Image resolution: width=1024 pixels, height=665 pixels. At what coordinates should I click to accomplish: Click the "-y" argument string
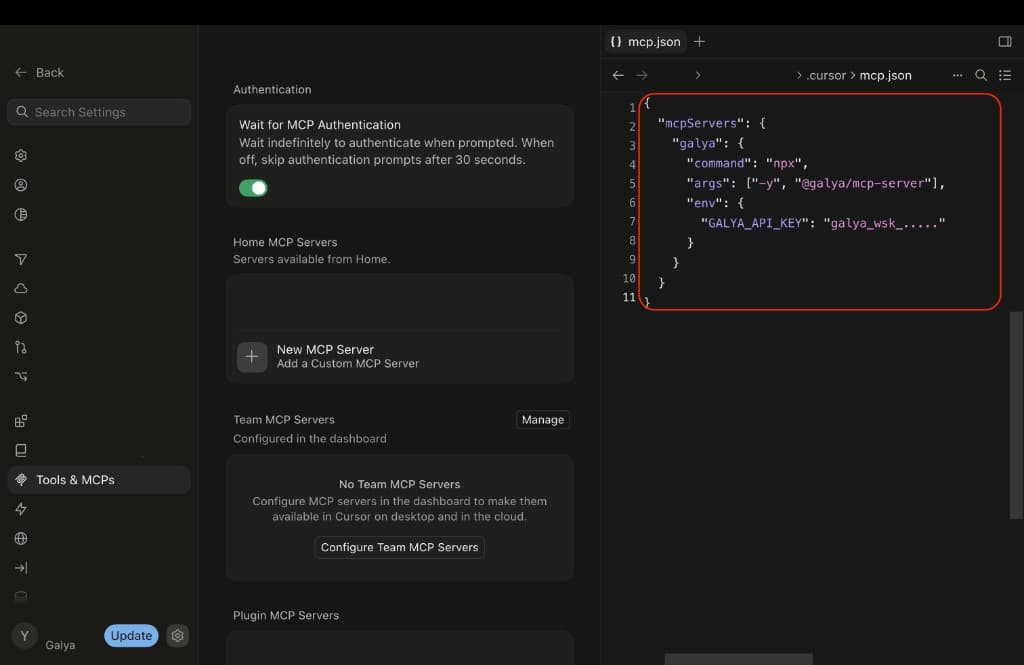coord(766,184)
